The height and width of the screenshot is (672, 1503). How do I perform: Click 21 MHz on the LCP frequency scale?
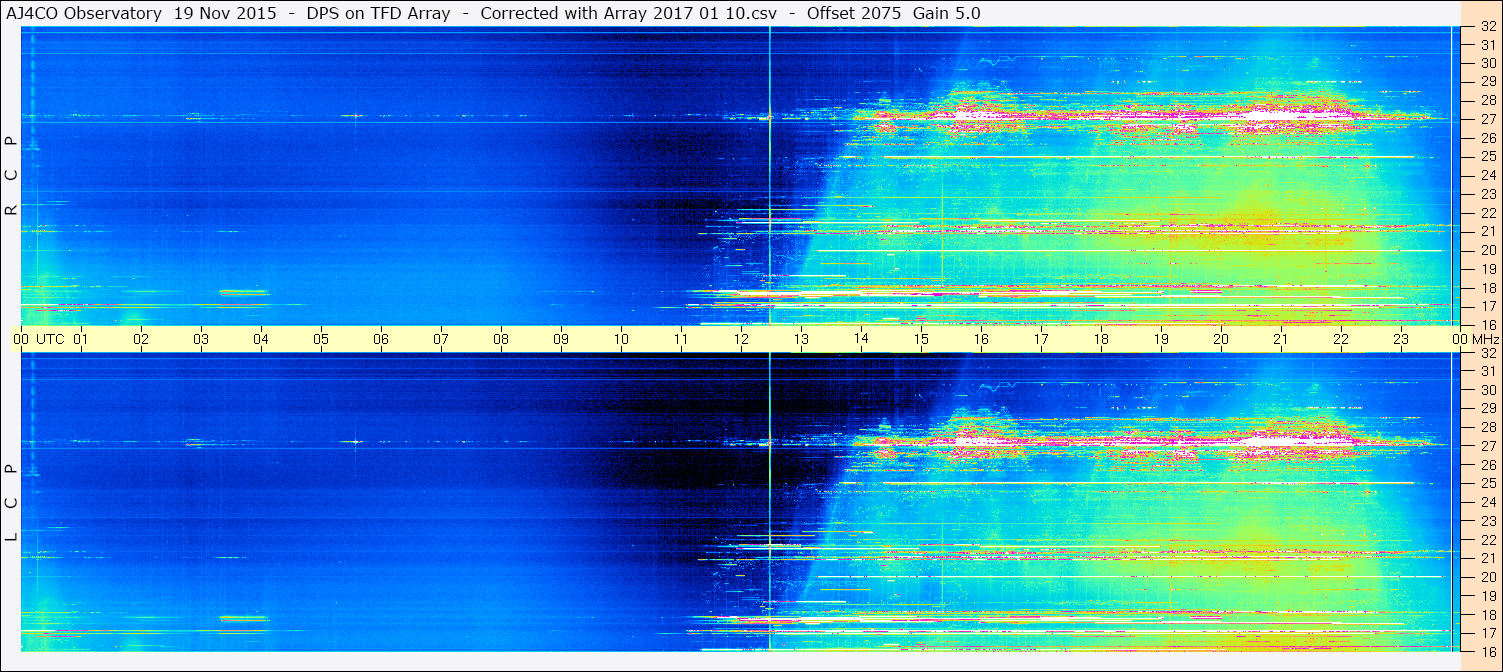[1488, 558]
